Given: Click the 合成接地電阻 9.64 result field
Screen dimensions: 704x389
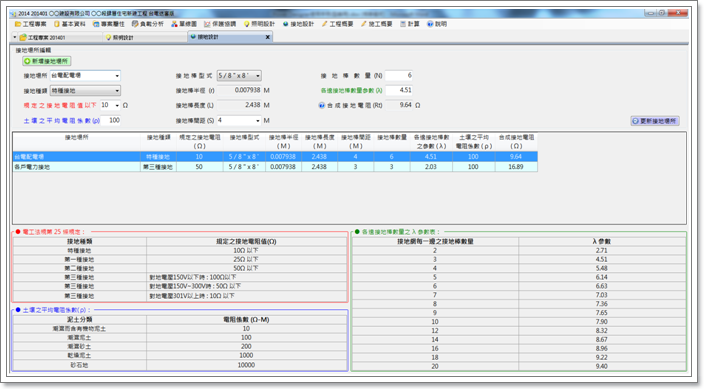Looking at the screenshot, I should (x=399, y=105).
